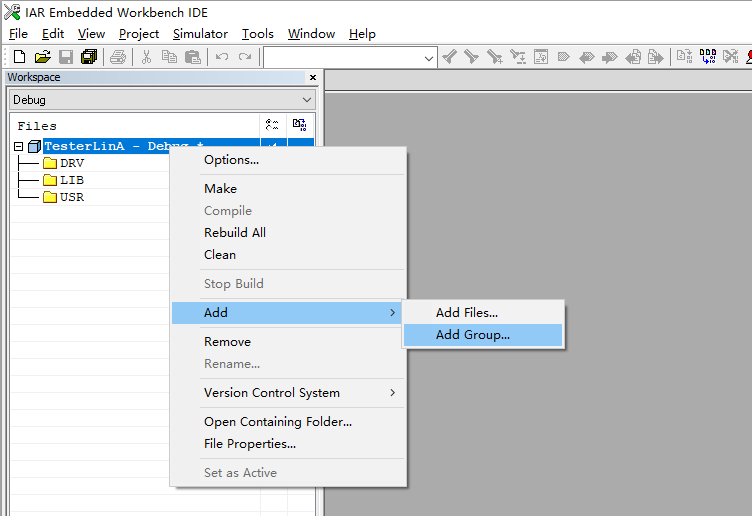Click the Replace flashlight icon with plus
Viewport: 752px width, 516px height.
click(494, 57)
